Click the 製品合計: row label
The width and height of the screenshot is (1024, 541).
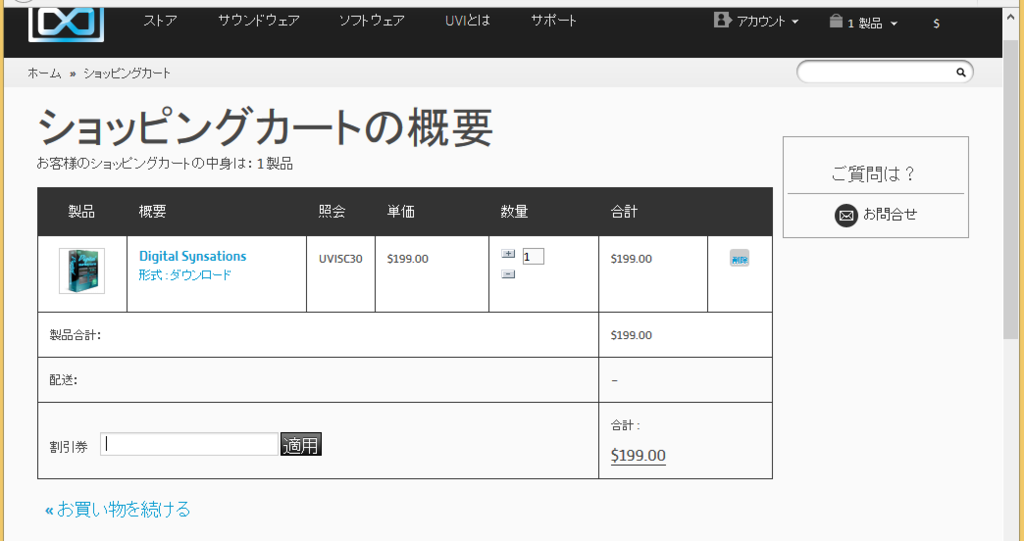[75, 335]
